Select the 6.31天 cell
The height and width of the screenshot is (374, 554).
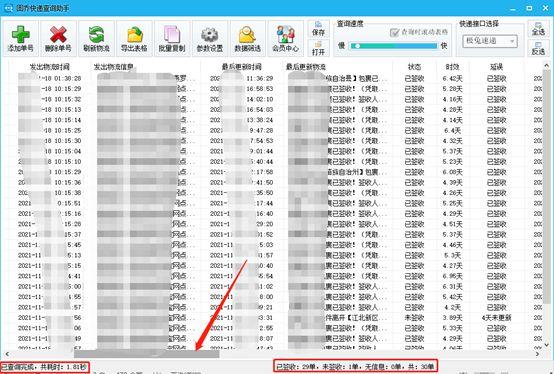(452, 286)
